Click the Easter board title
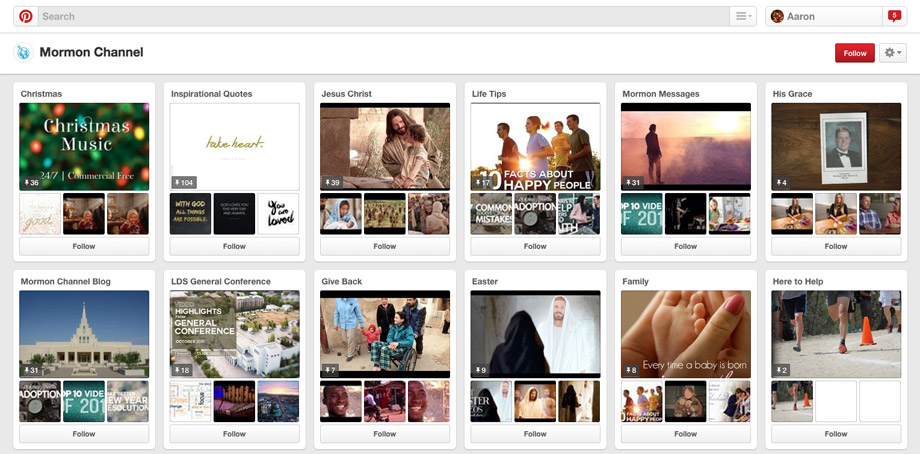The image size is (920, 454). tap(485, 282)
